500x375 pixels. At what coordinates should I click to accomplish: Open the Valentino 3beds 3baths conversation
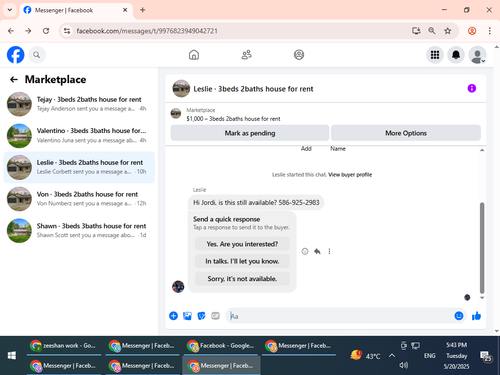(x=79, y=135)
